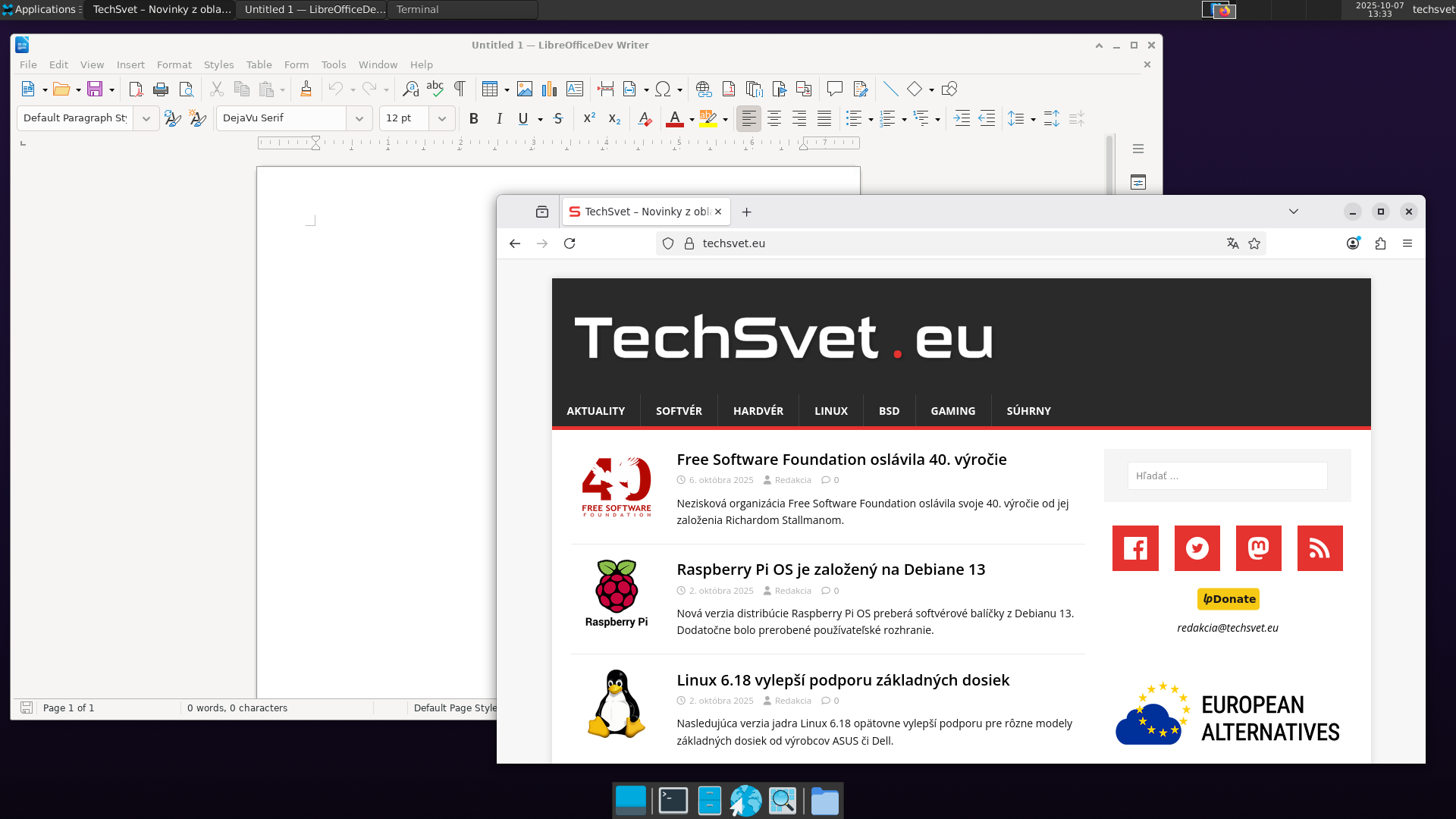Click the Insert Comment icon
Viewport: 1456px width, 819px height.
tap(834, 89)
